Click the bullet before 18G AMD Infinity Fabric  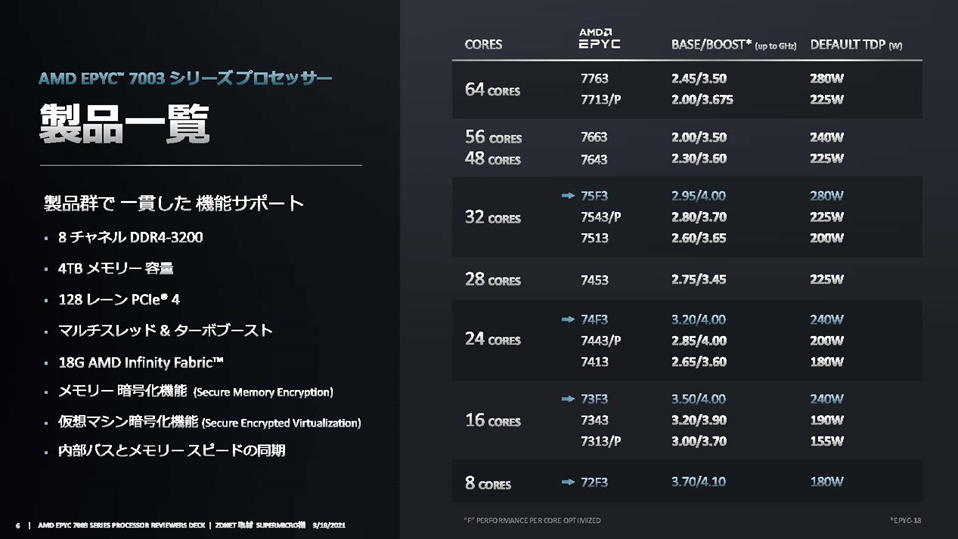pos(46,363)
